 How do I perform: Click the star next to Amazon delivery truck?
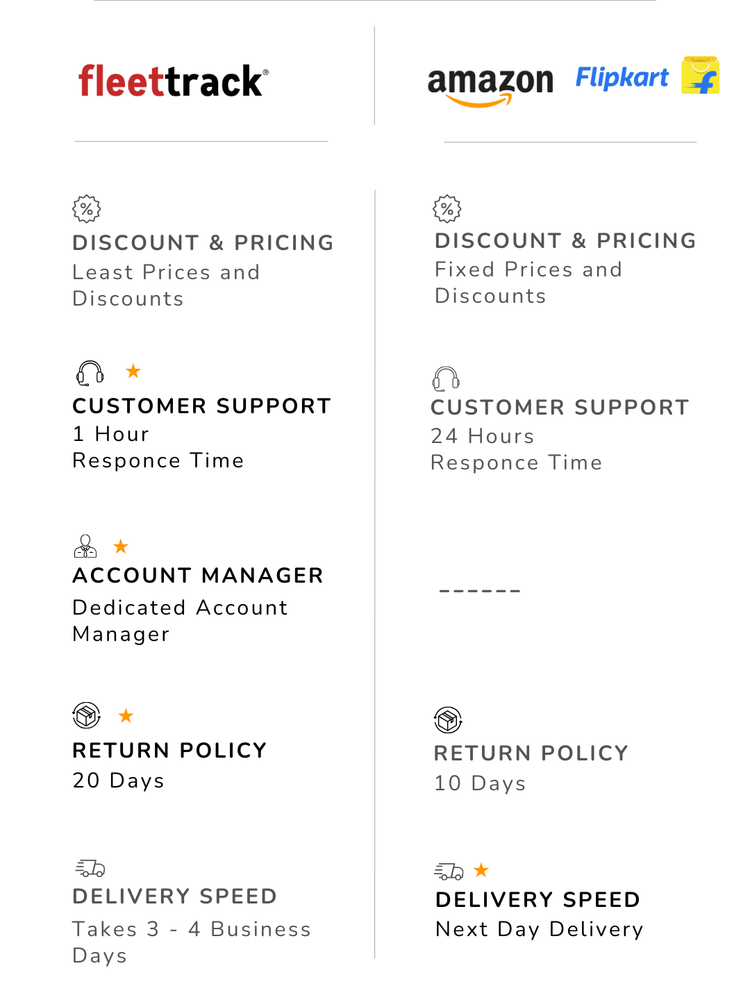point(481,870)
